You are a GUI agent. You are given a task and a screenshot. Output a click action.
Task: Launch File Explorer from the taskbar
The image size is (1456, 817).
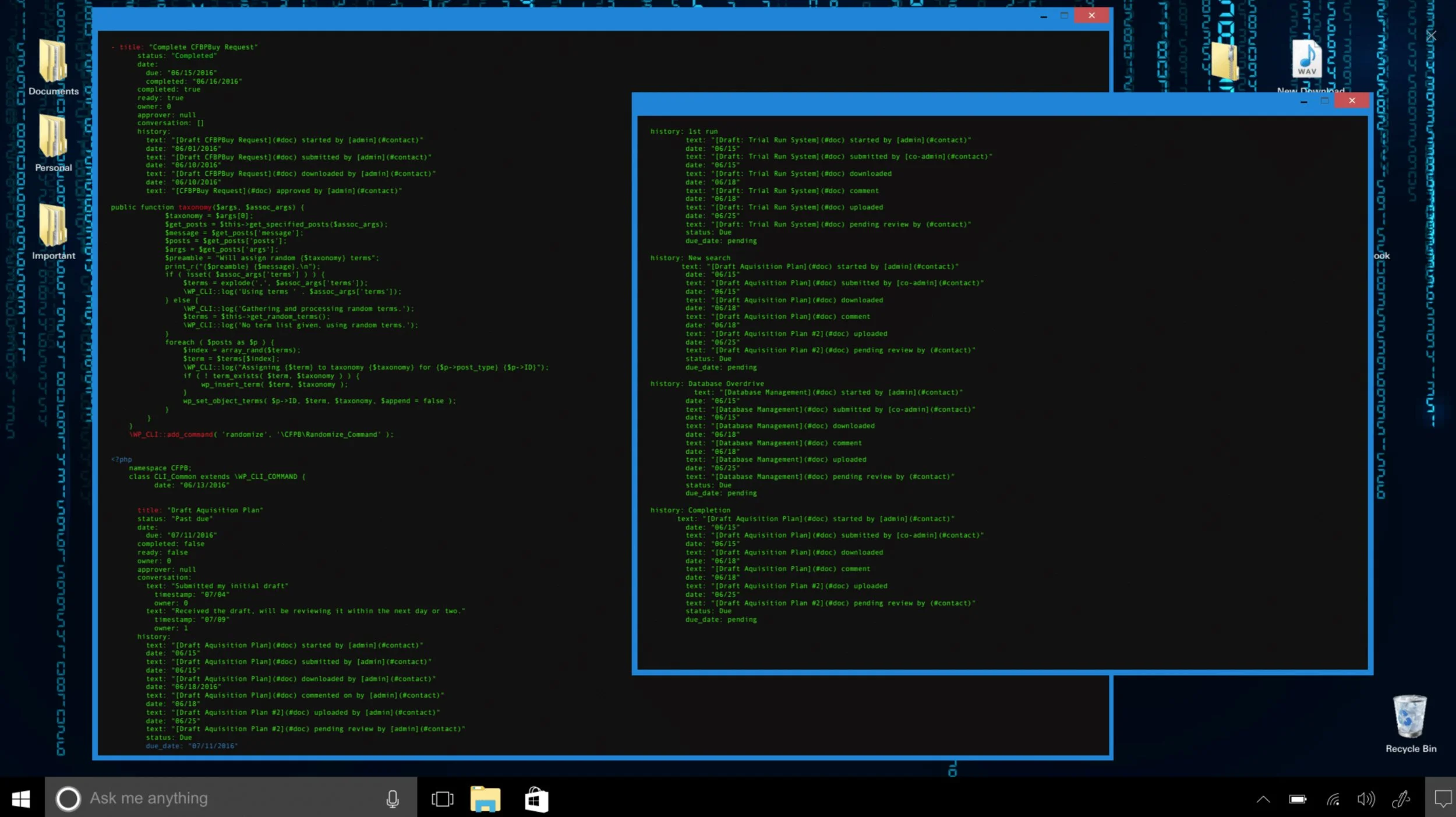[485, 799]
